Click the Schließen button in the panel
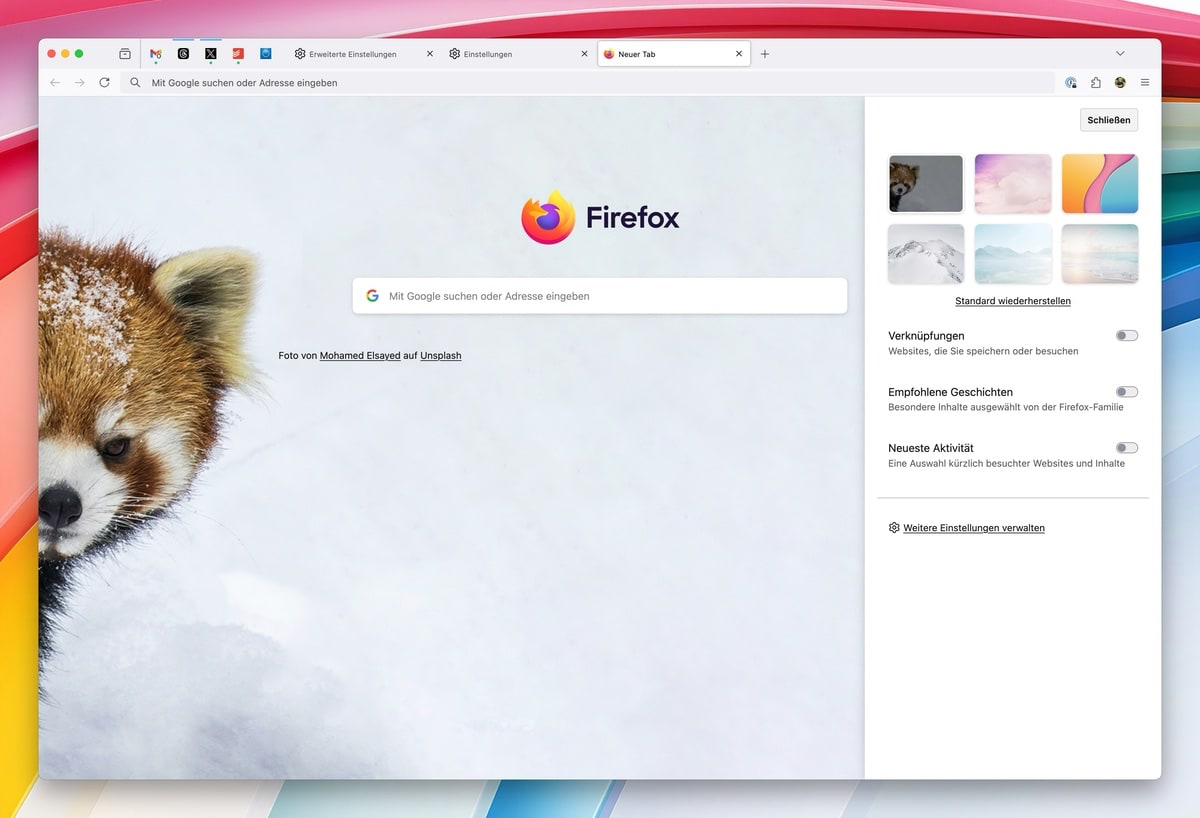Screen dimensions: 1200x818 point(1108,119)
